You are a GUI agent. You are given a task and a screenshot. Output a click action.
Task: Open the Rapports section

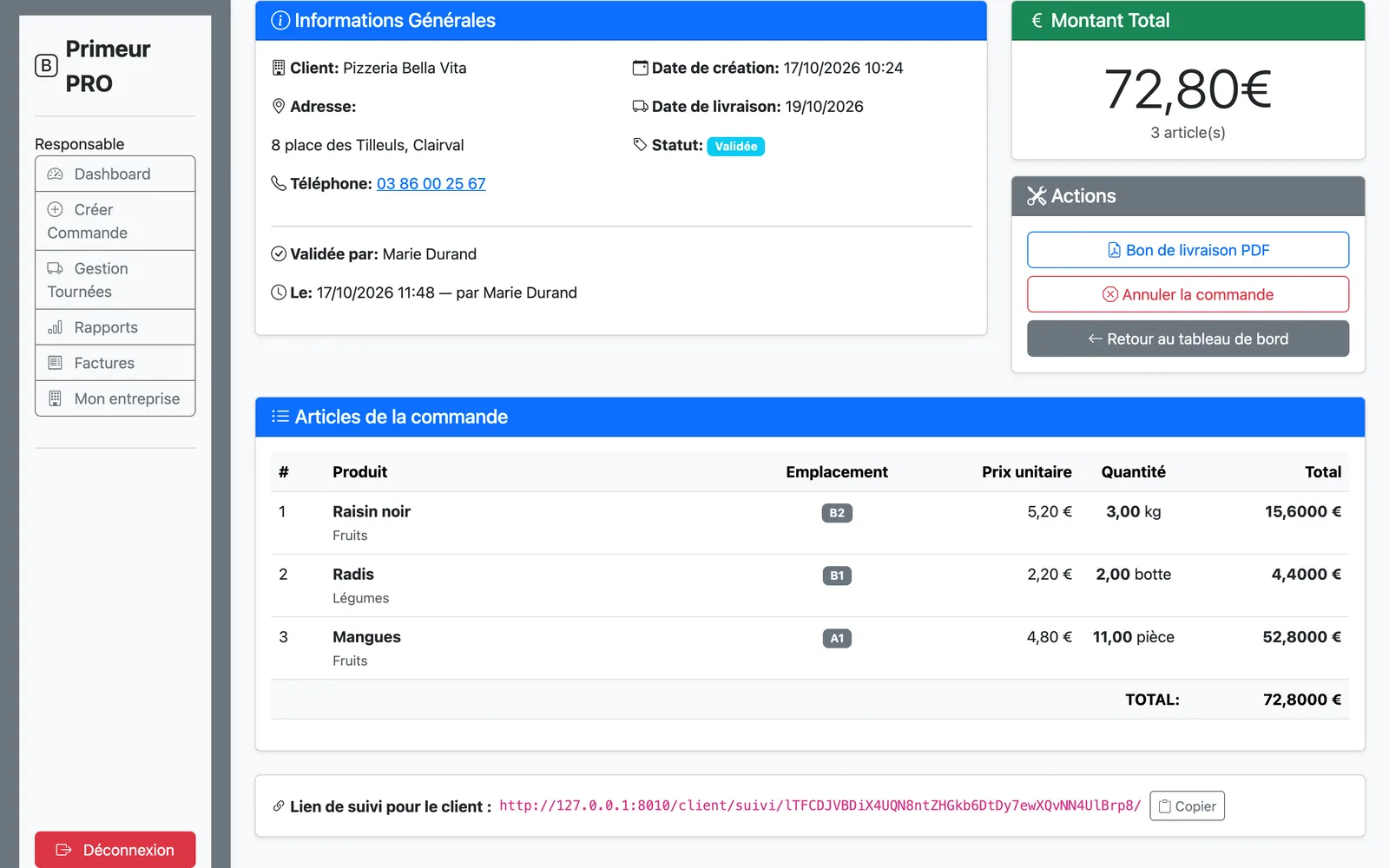pyautogui.click(x=115, y=327)
